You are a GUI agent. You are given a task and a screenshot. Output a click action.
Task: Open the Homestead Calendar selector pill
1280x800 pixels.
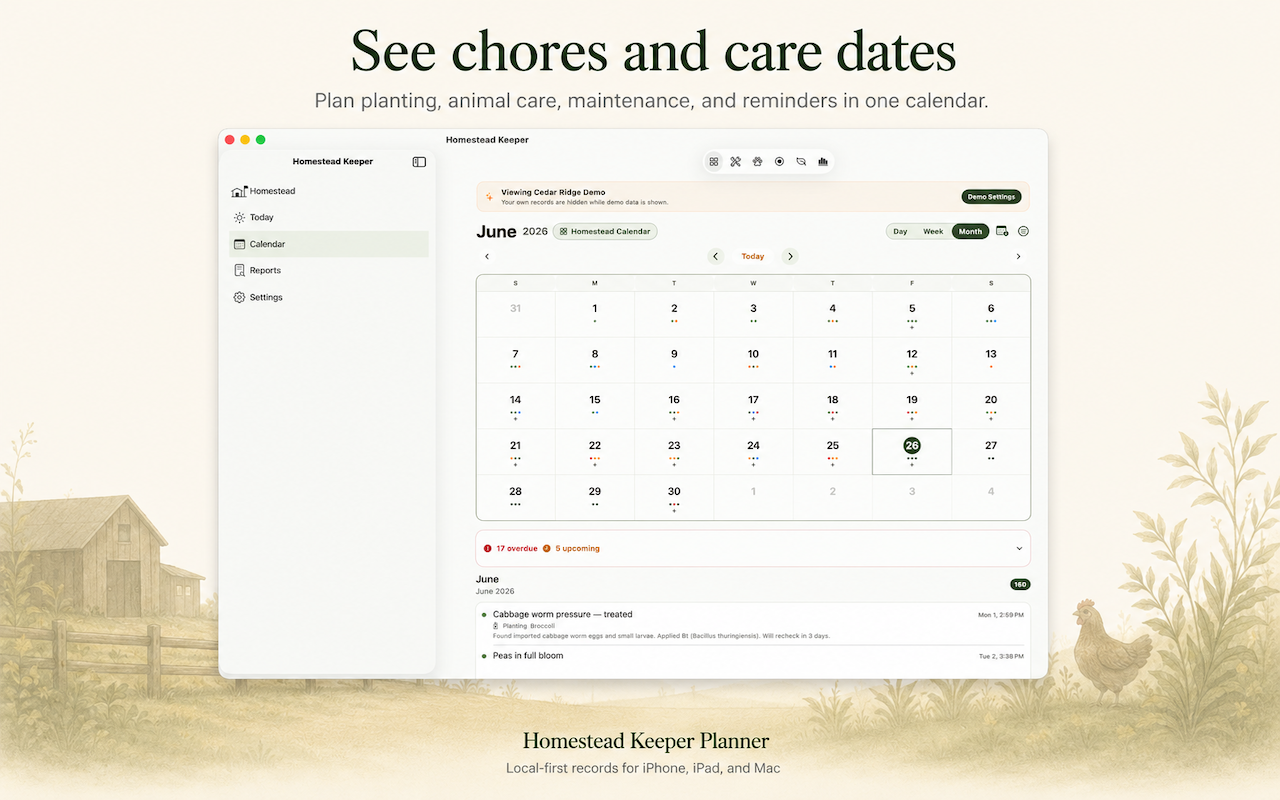coord(605,231)
